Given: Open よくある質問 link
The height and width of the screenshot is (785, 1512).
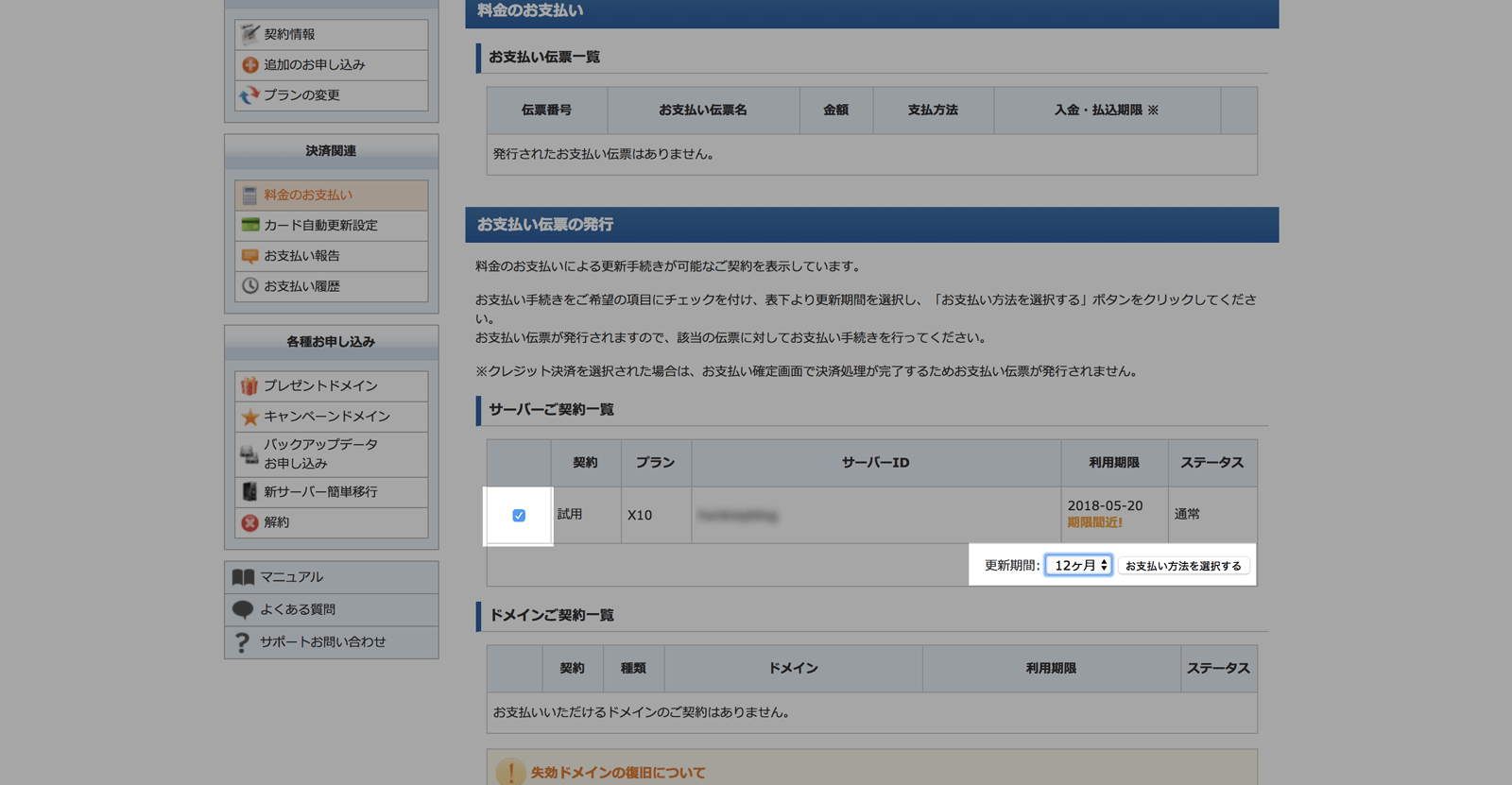Looking at the screenshot, I should (x=332, y=610).
